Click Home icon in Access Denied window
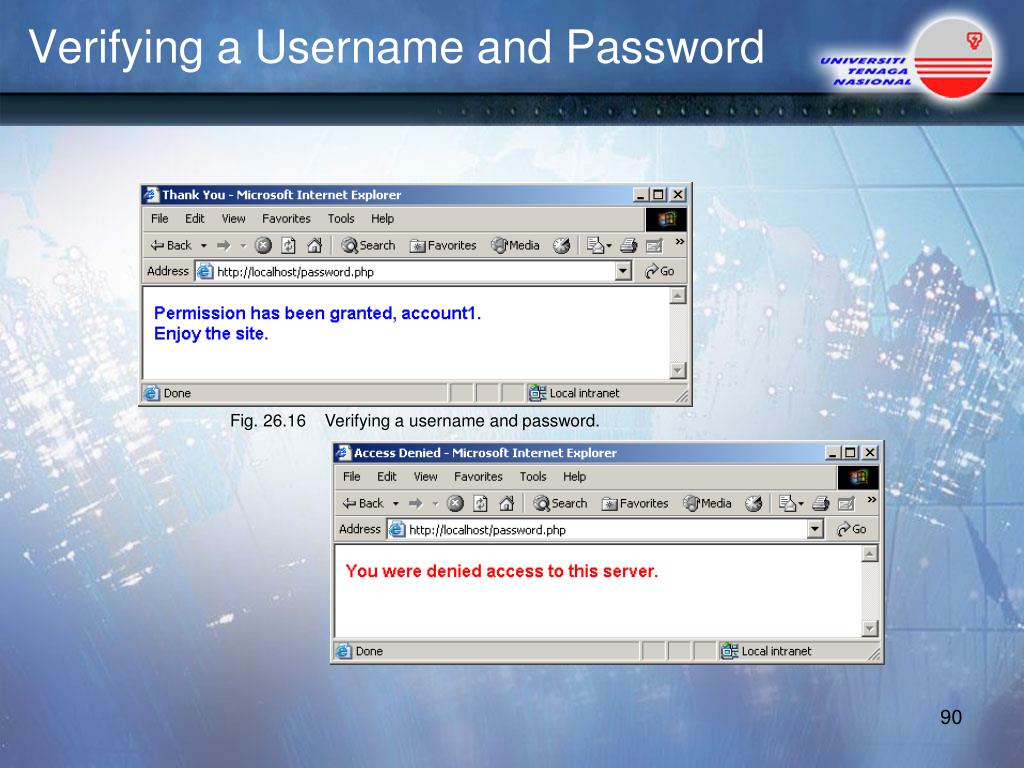Image resolution: width=1024 pixels, height=768 pixels. pyautogui.click(x=507, y=504)
